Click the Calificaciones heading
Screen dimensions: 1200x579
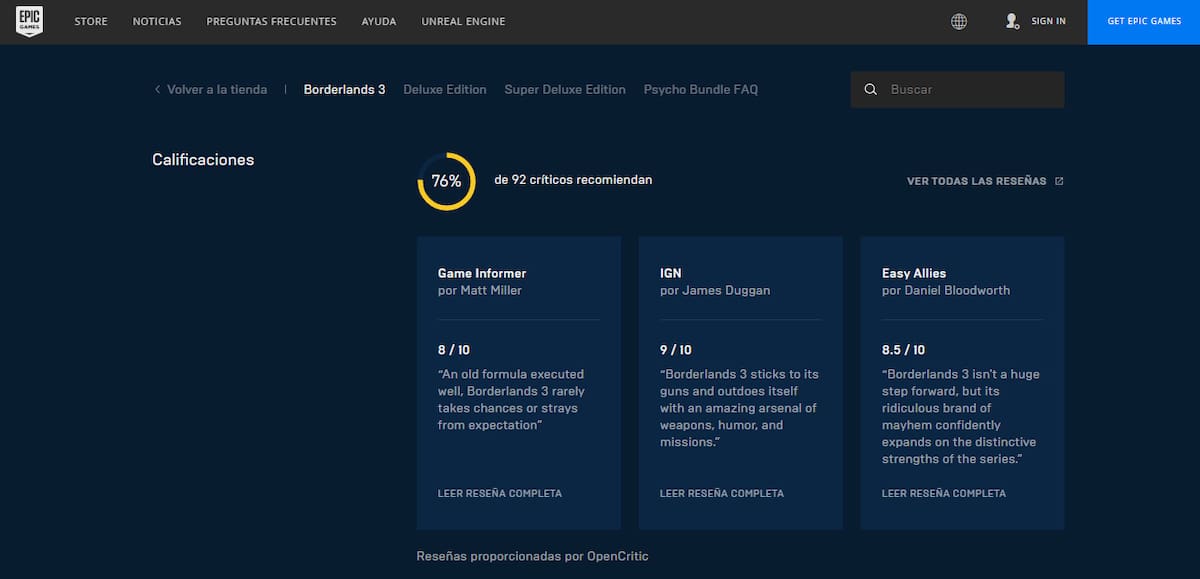[x=203, y=159]
